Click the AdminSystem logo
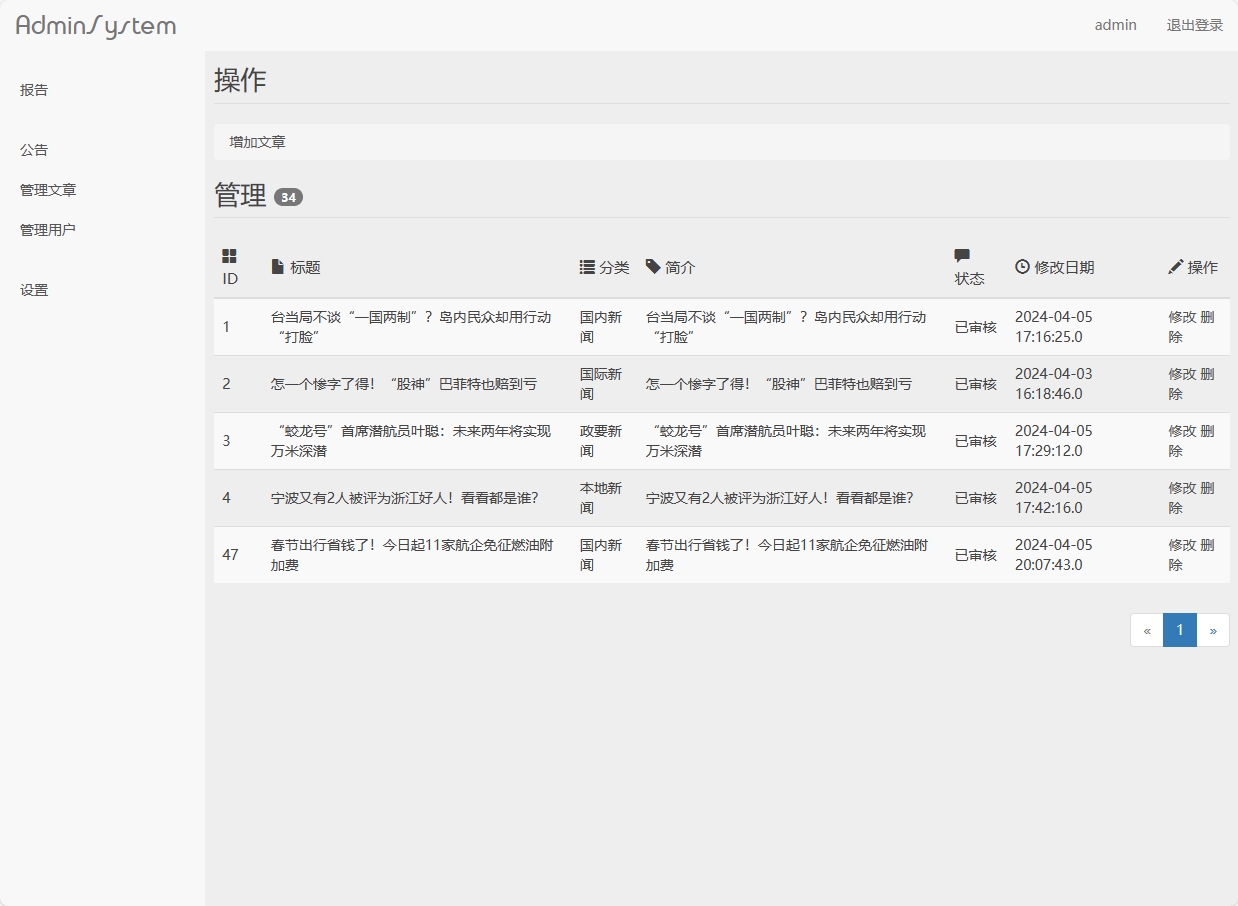Viewport: 1238px width, 906px height. pyautogui.click(x=94, y=26)
